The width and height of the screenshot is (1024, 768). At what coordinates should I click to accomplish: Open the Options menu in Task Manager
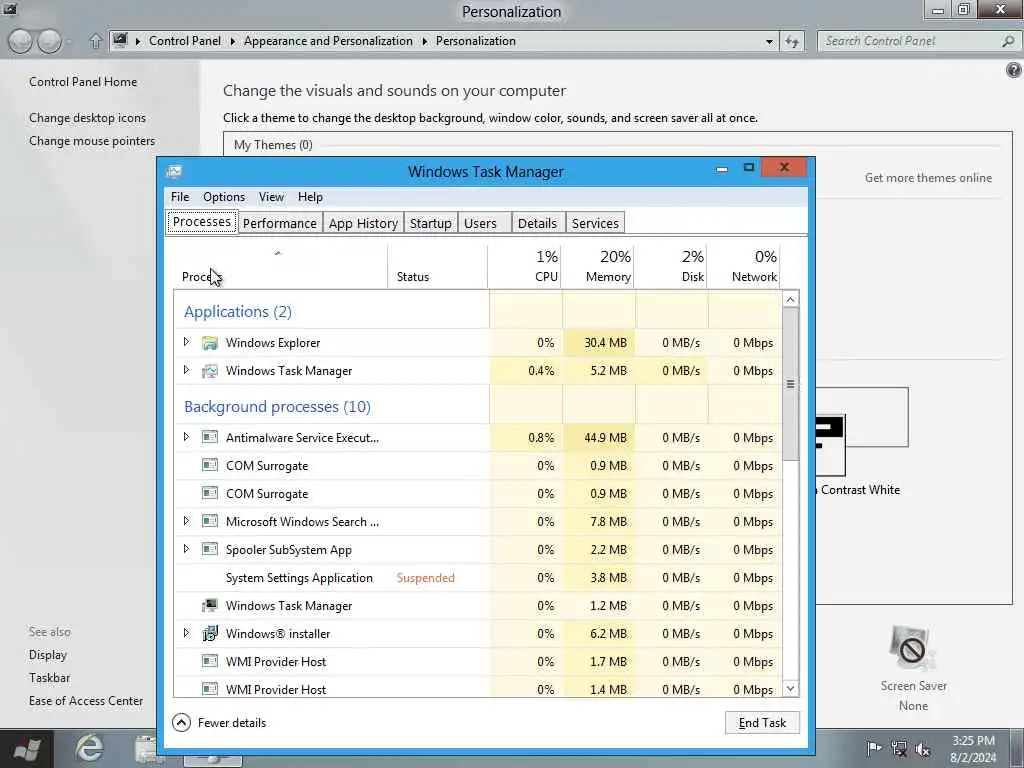point(224,197)
